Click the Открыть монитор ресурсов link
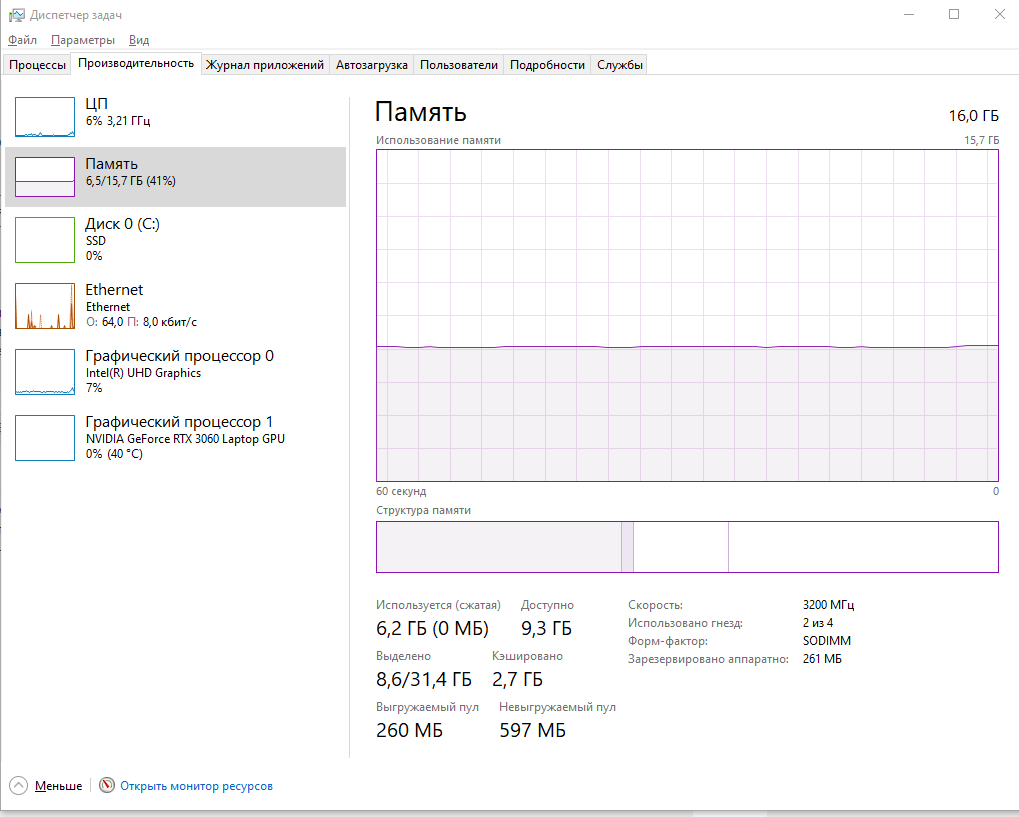Image resolution: width=1019 pixels, height=817 pixels. (x=196, y=786)
